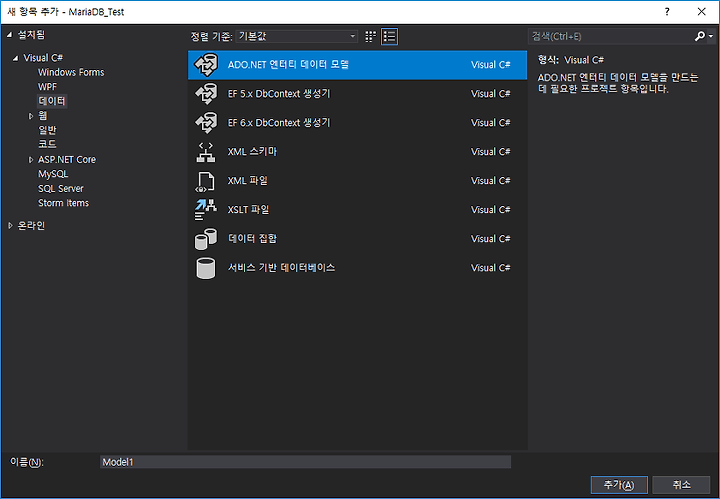Click the EF 5.x DbContext generator icon
This screenshot has height=499, width=720.
coord(206,94)
